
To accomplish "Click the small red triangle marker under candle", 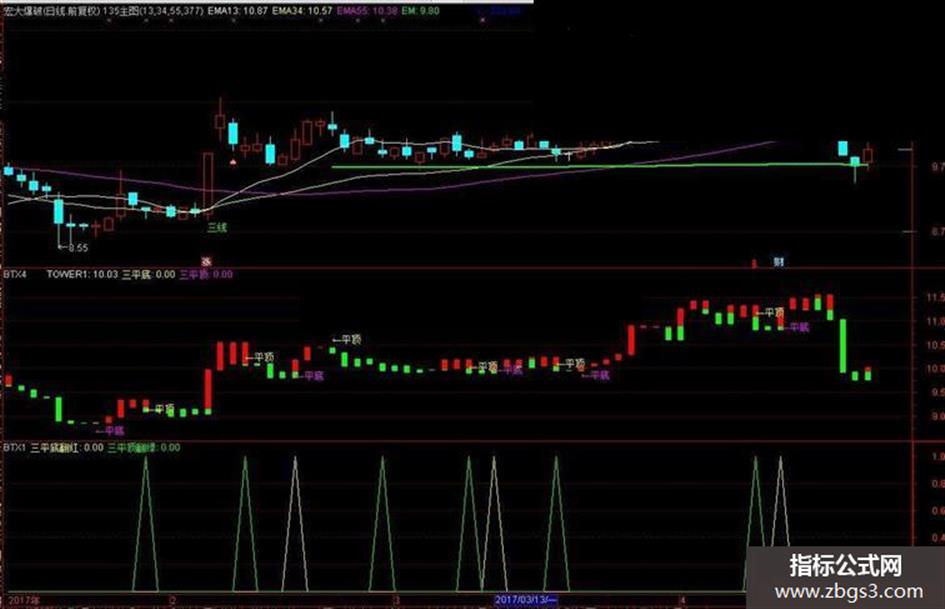I will tap(233, 162).
